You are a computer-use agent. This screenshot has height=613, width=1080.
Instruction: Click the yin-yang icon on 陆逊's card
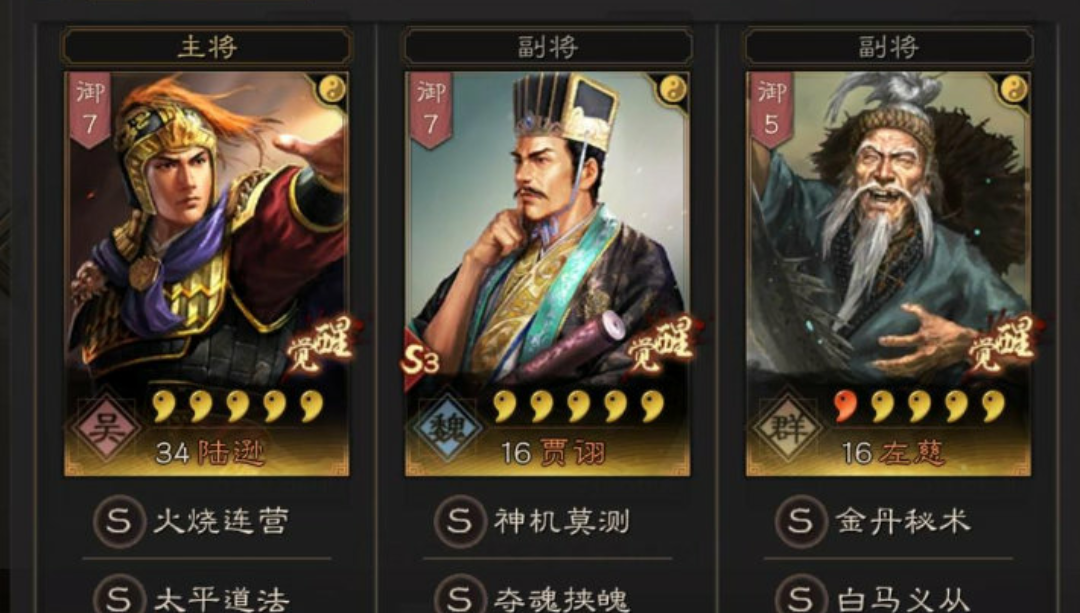tap(331, 89)
